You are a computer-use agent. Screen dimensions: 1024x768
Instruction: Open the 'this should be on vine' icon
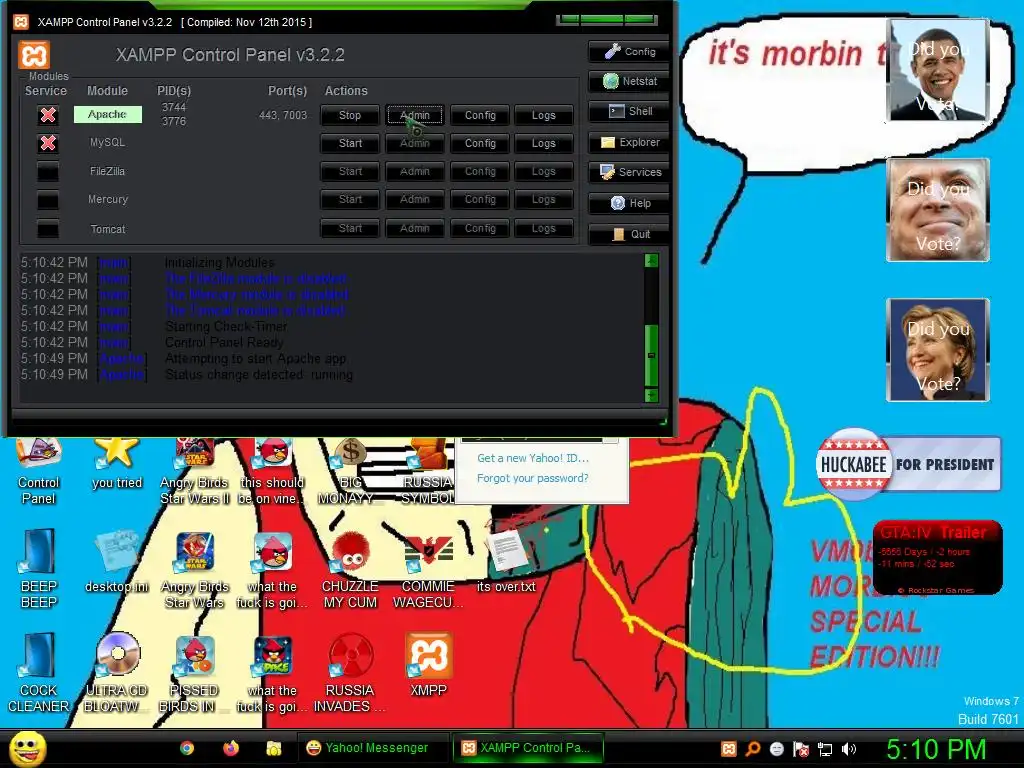(272, 473)
